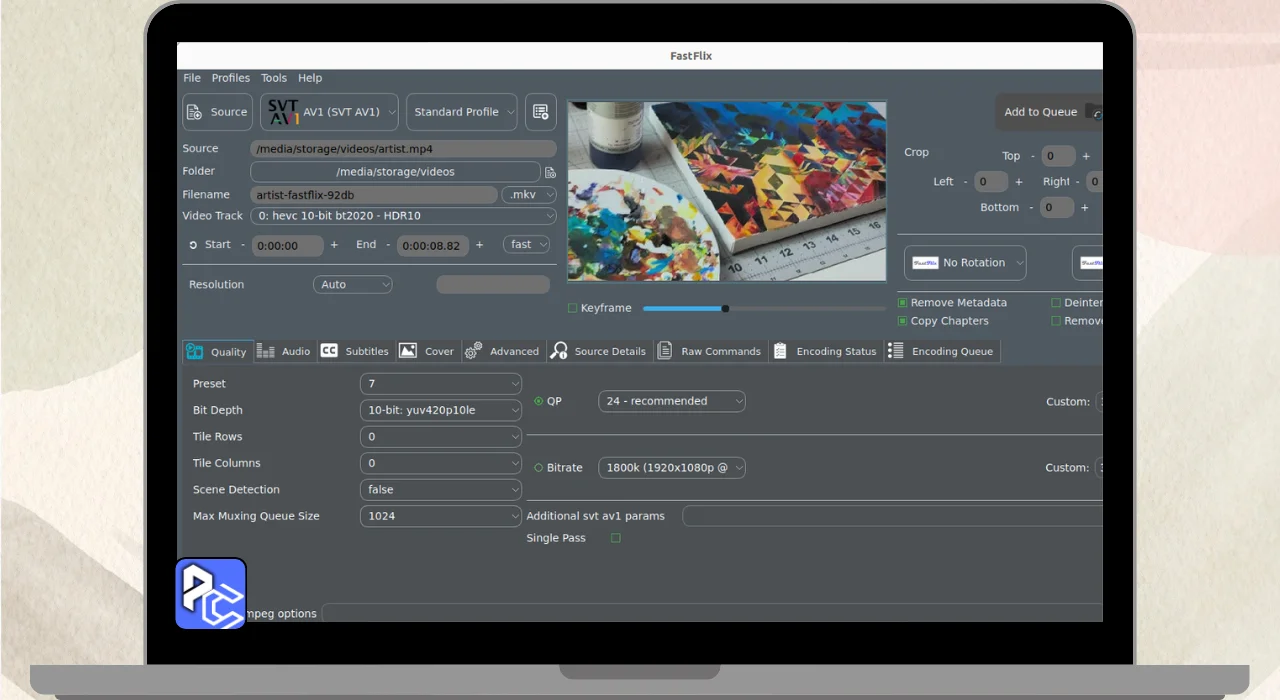Click the Additional svt av1 params field

click(890, 516)
